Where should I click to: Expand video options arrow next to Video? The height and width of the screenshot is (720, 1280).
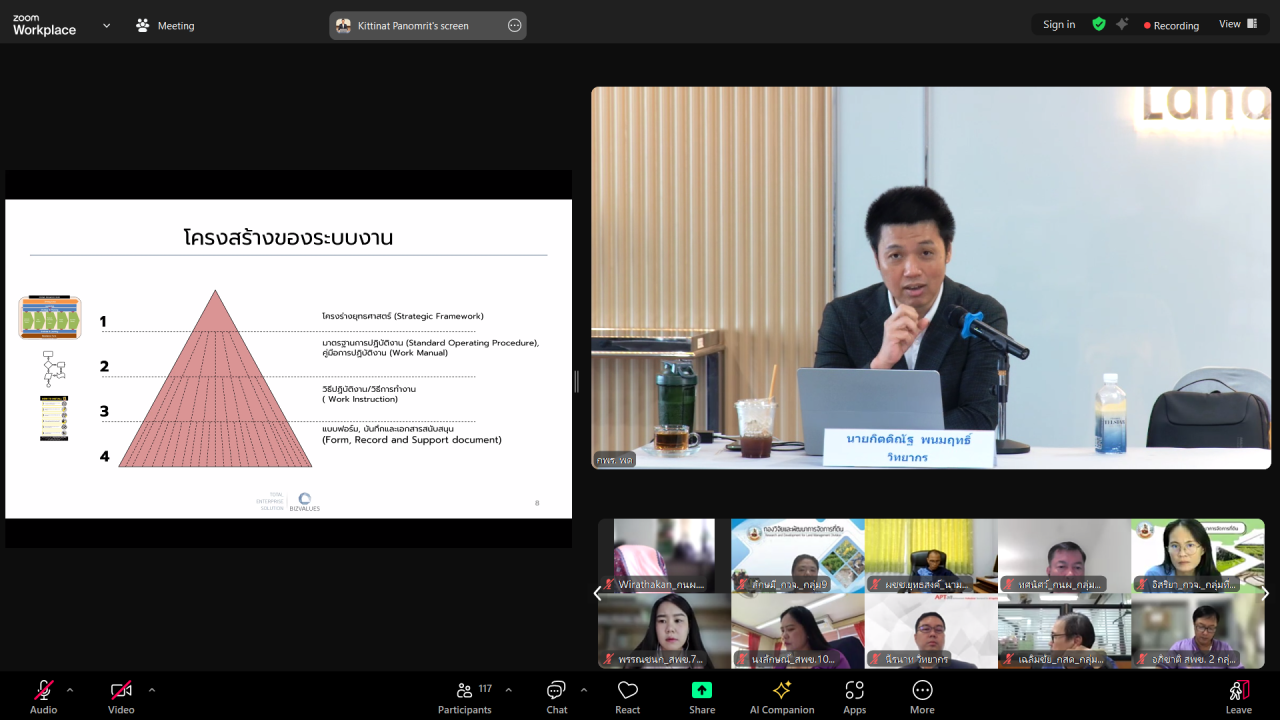pyautogui.click(x=152, y=689)
